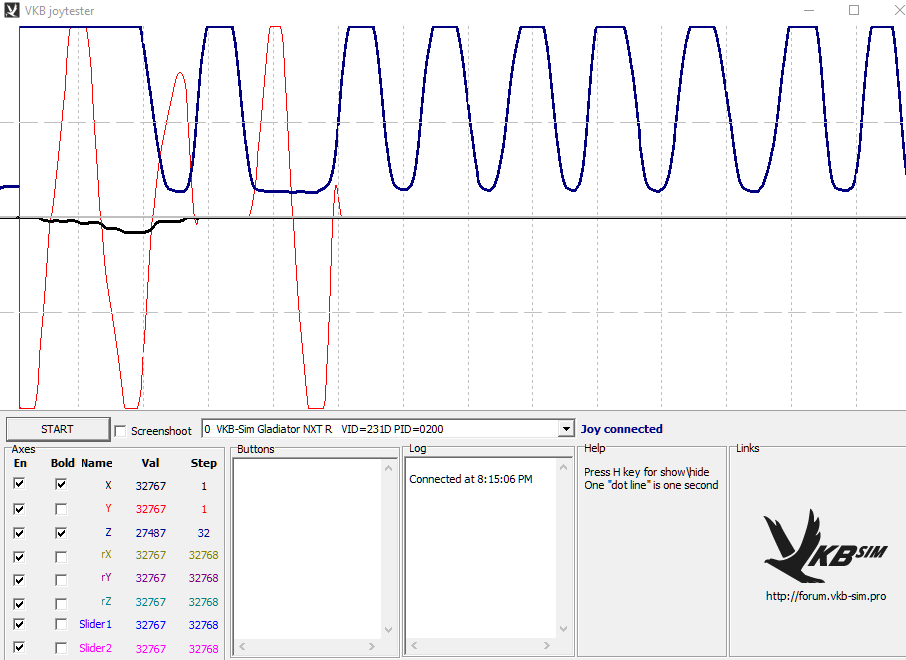This screenshot has width=906, height=660.
Task: Click Buttons list scroll right arrow
Action: point(372,646)
